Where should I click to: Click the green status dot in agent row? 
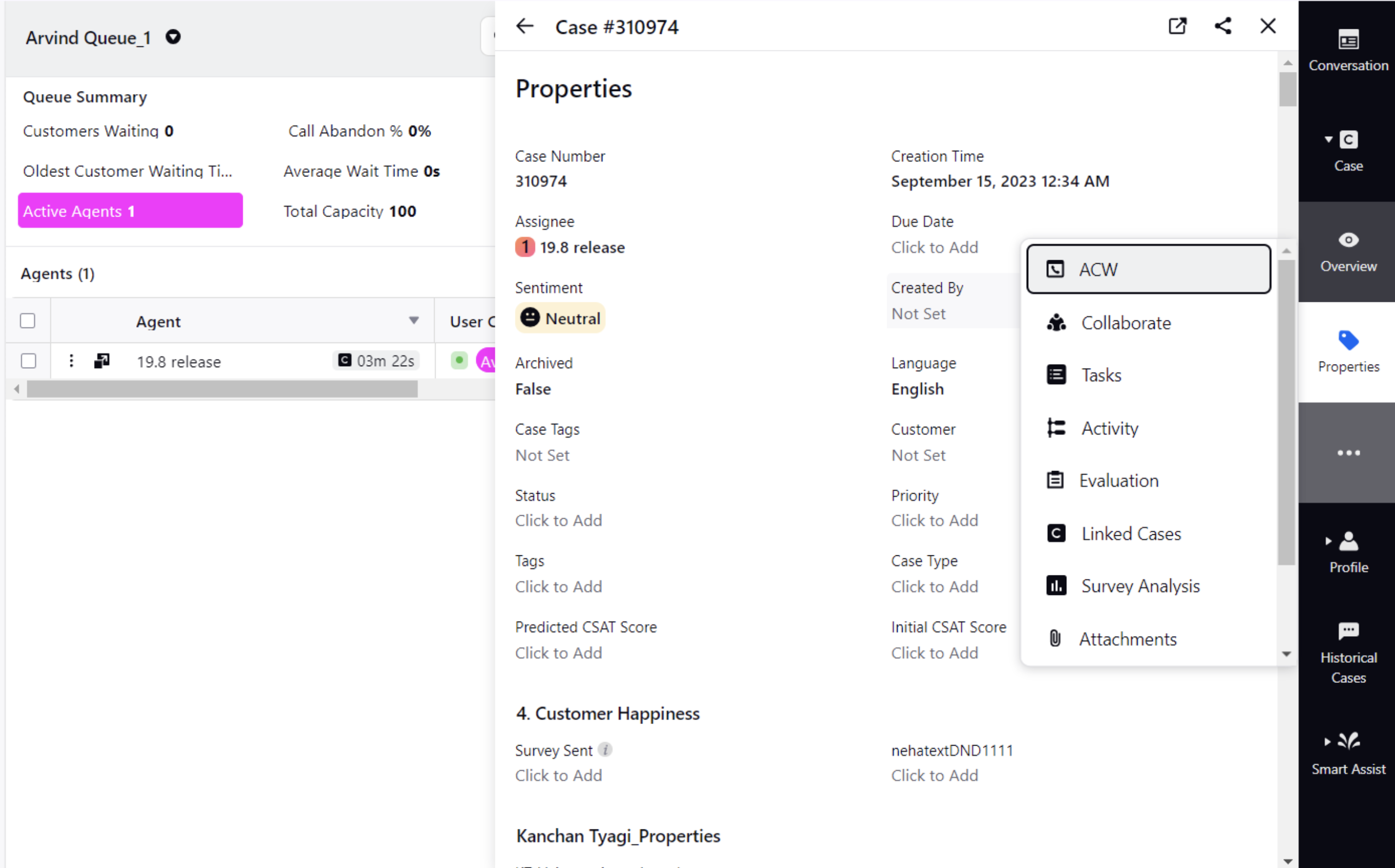(459, 360)
